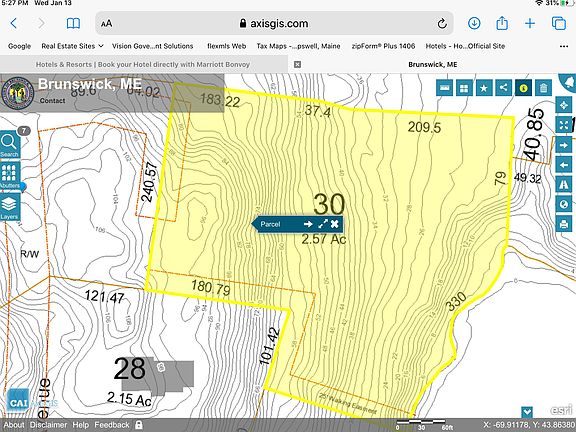The width and height of the screenshot is (576, 432).
Task: Go to next map extent arrow
Action: 564,145
